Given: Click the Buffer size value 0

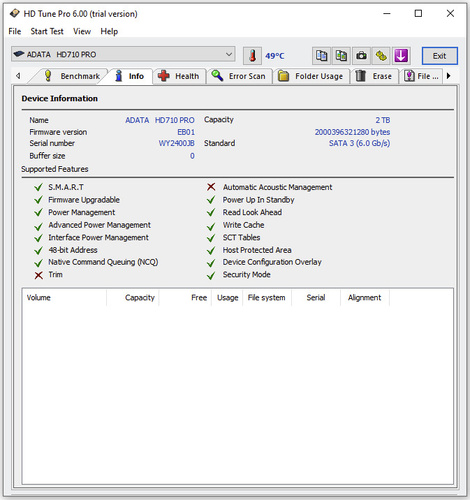Looking at the screenshot, I should tap(192, 156).
